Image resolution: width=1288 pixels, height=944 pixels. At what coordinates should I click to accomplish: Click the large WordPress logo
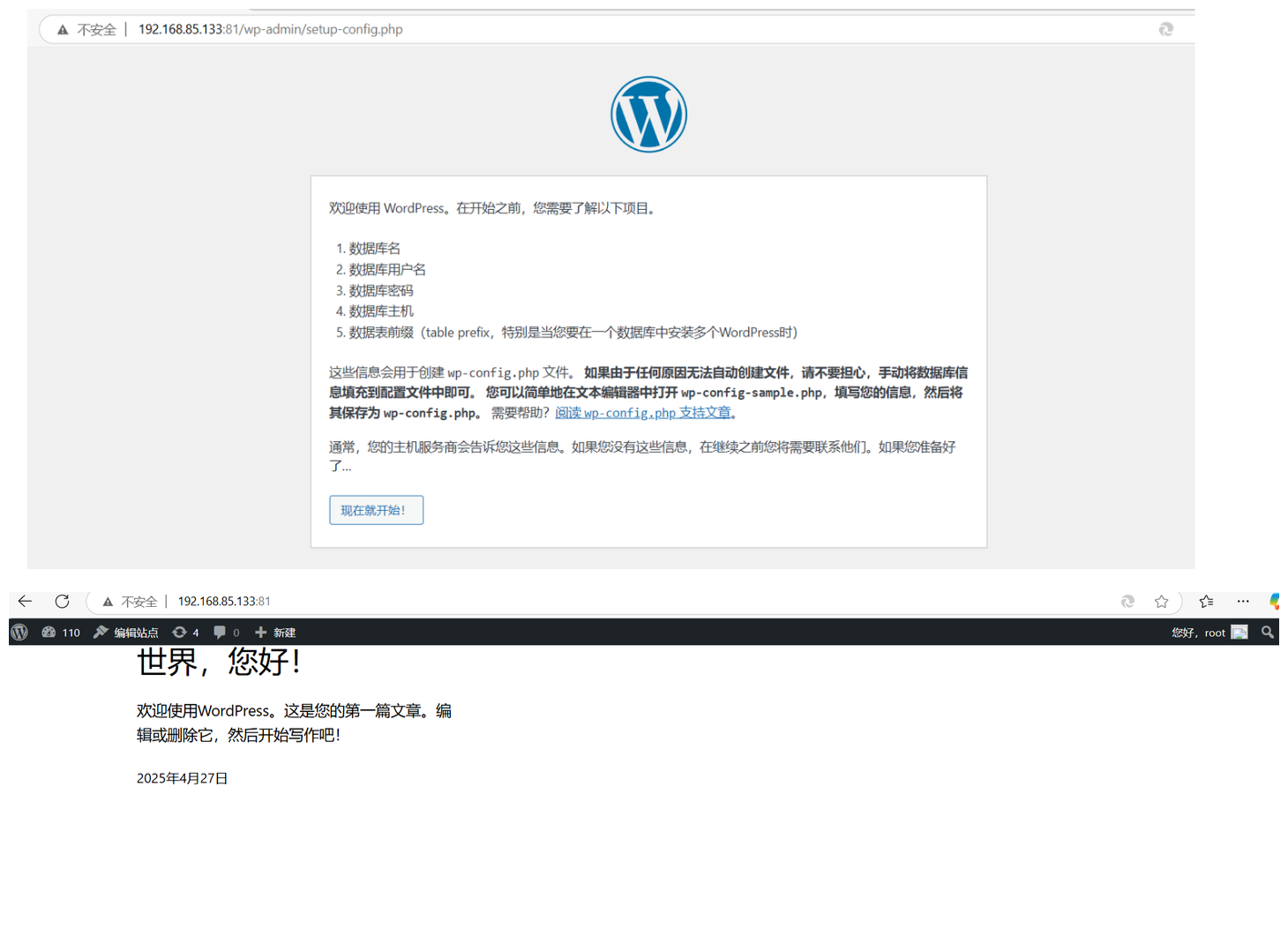tap(648, 115)
